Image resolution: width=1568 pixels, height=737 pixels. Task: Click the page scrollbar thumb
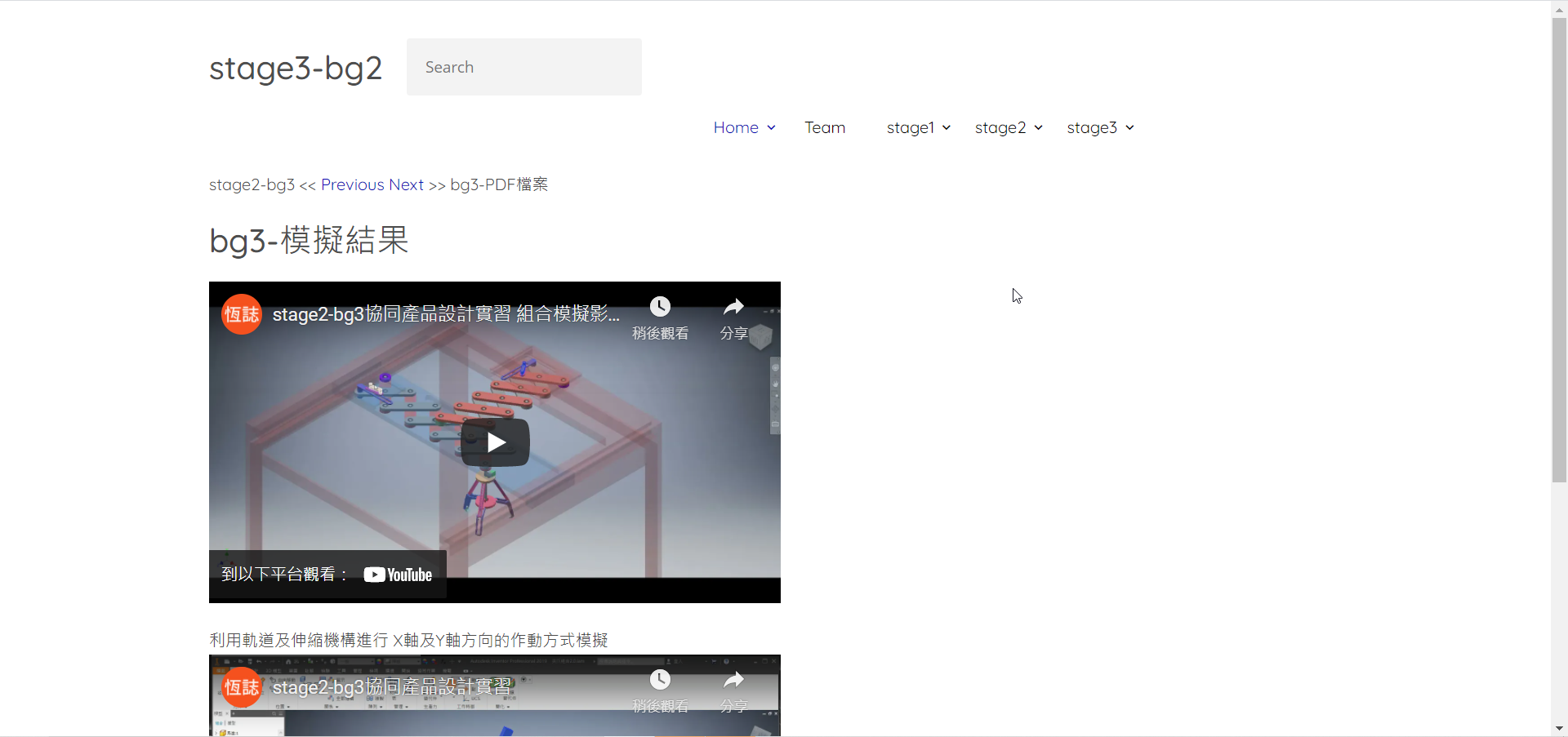[x=1559, y=250]
